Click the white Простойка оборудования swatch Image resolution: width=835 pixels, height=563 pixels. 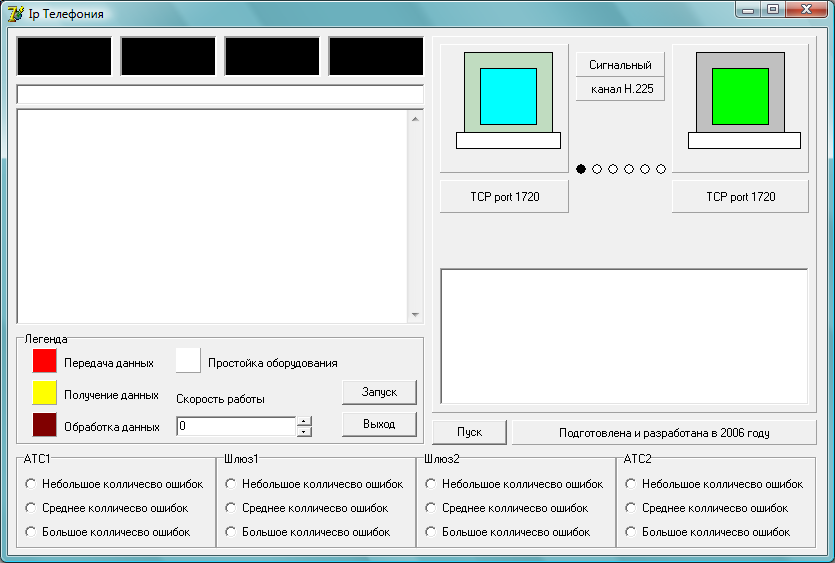coord(188,361)
